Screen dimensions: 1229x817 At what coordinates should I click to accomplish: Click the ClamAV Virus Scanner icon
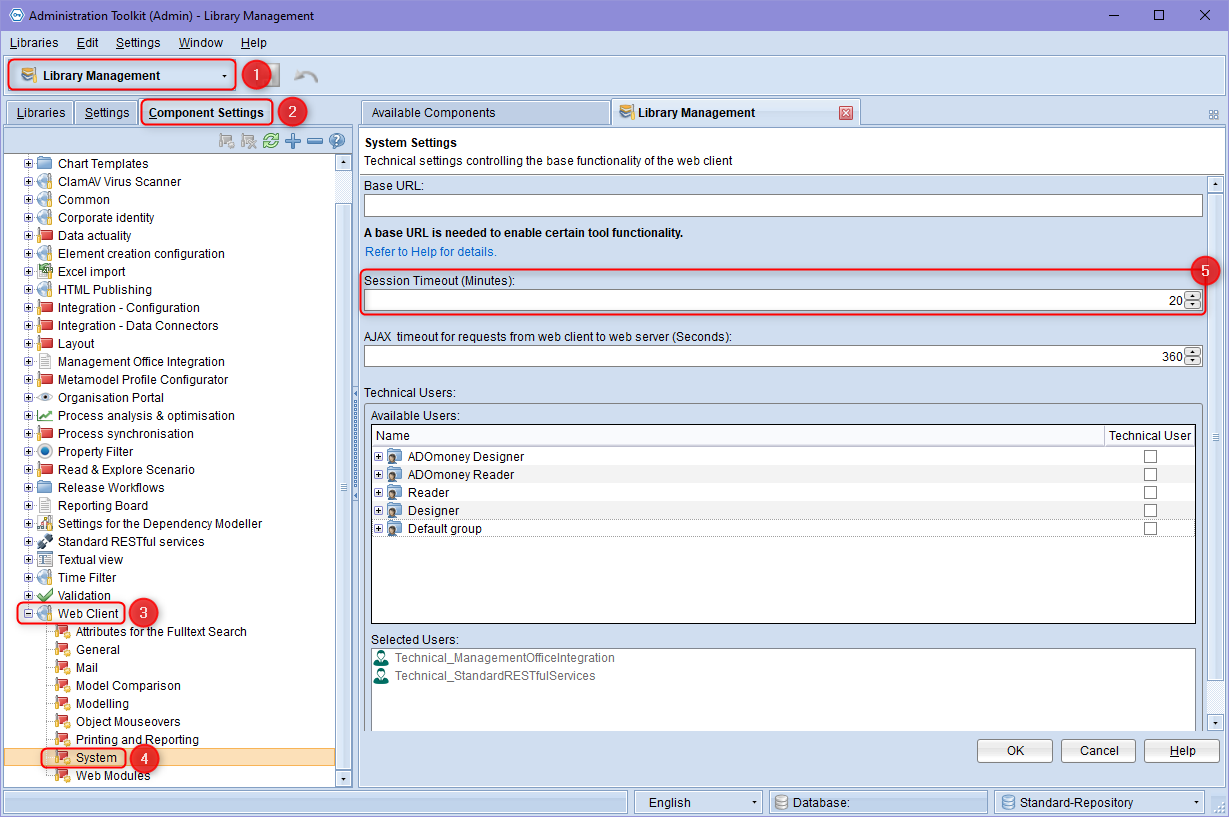coord(45,182)
